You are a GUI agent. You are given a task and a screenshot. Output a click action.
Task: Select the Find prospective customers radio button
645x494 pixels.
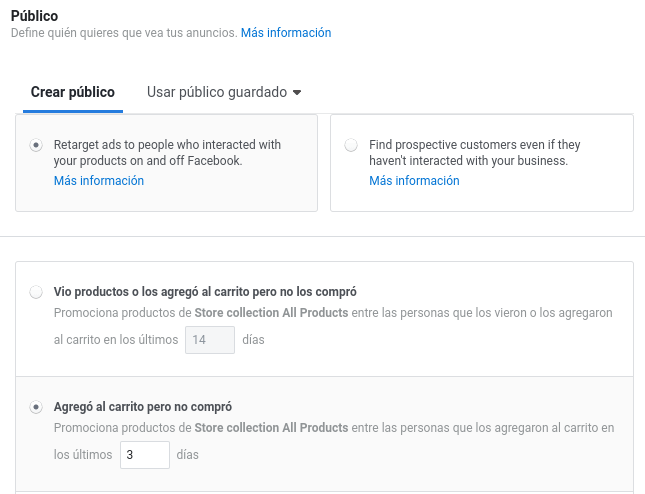click(x=351, y=145)
